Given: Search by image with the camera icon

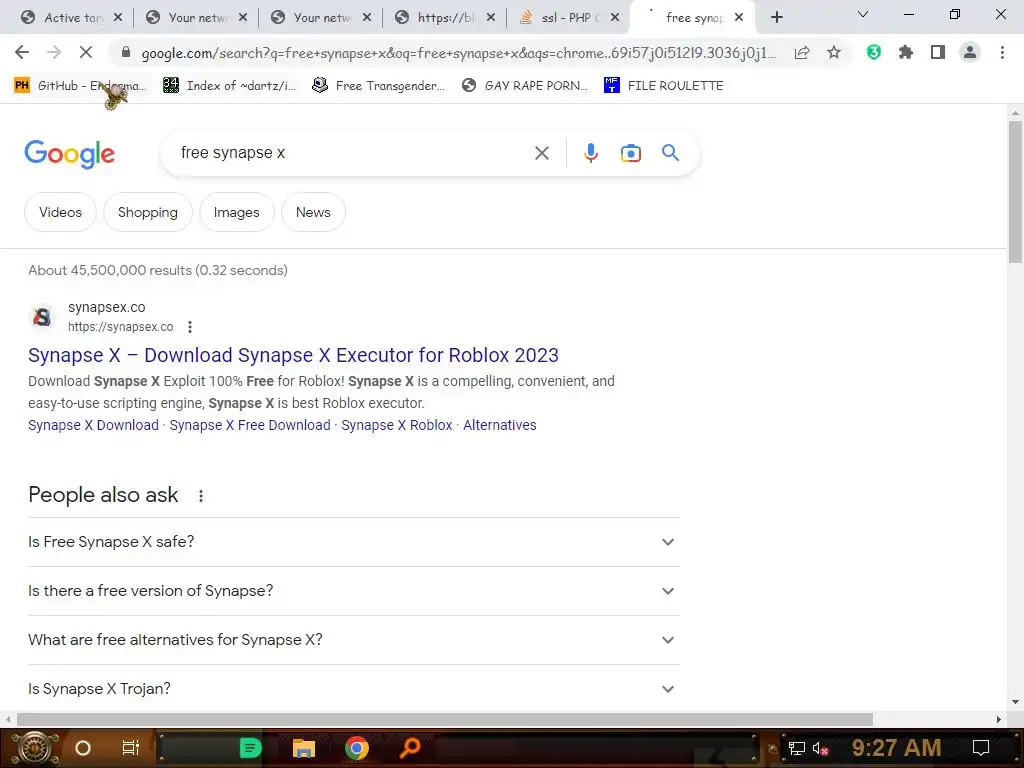Looking at the screenshot, I should pyautogui.click(x=630, y=153).
